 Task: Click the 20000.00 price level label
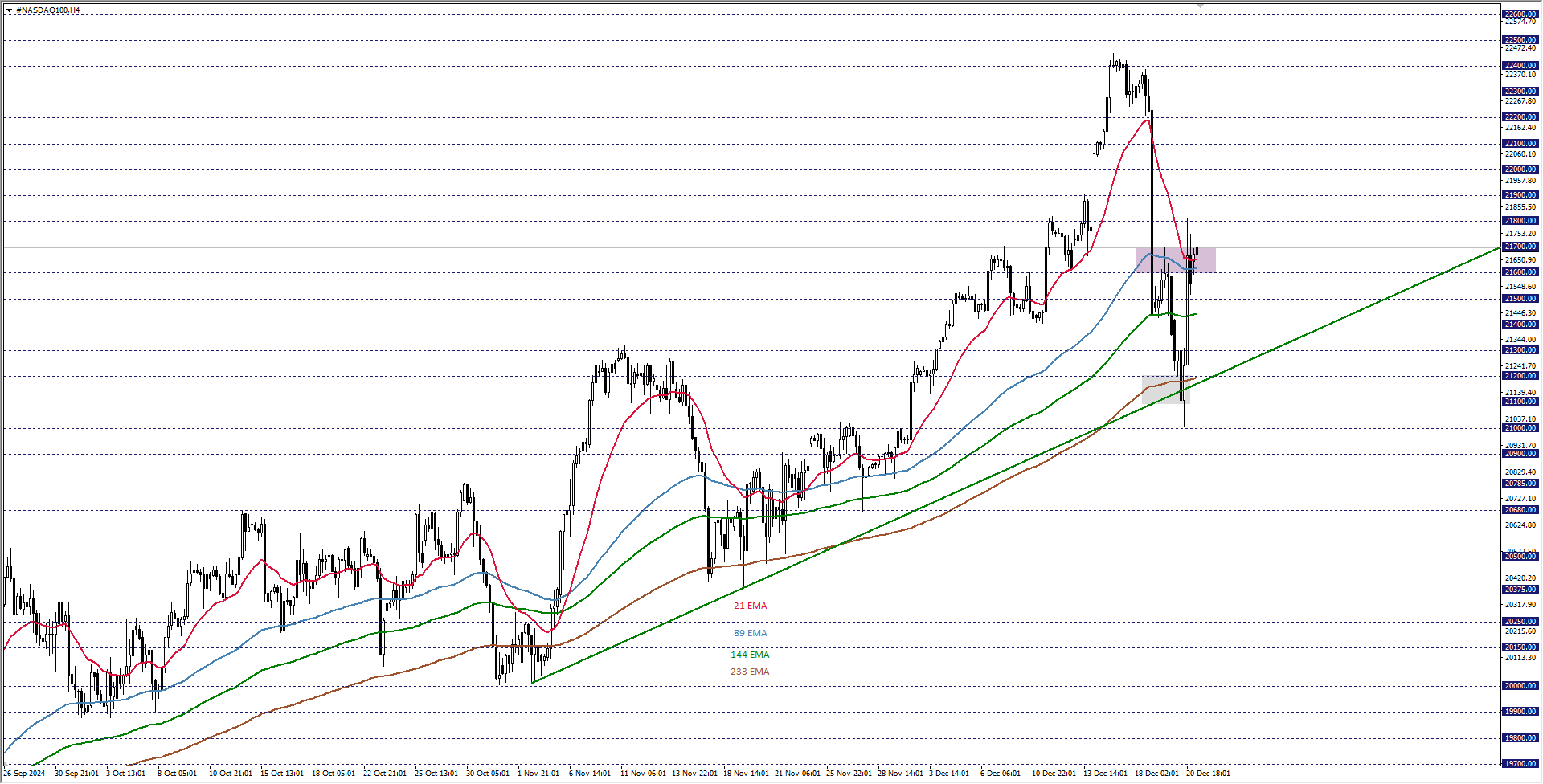click(1520, 686)
